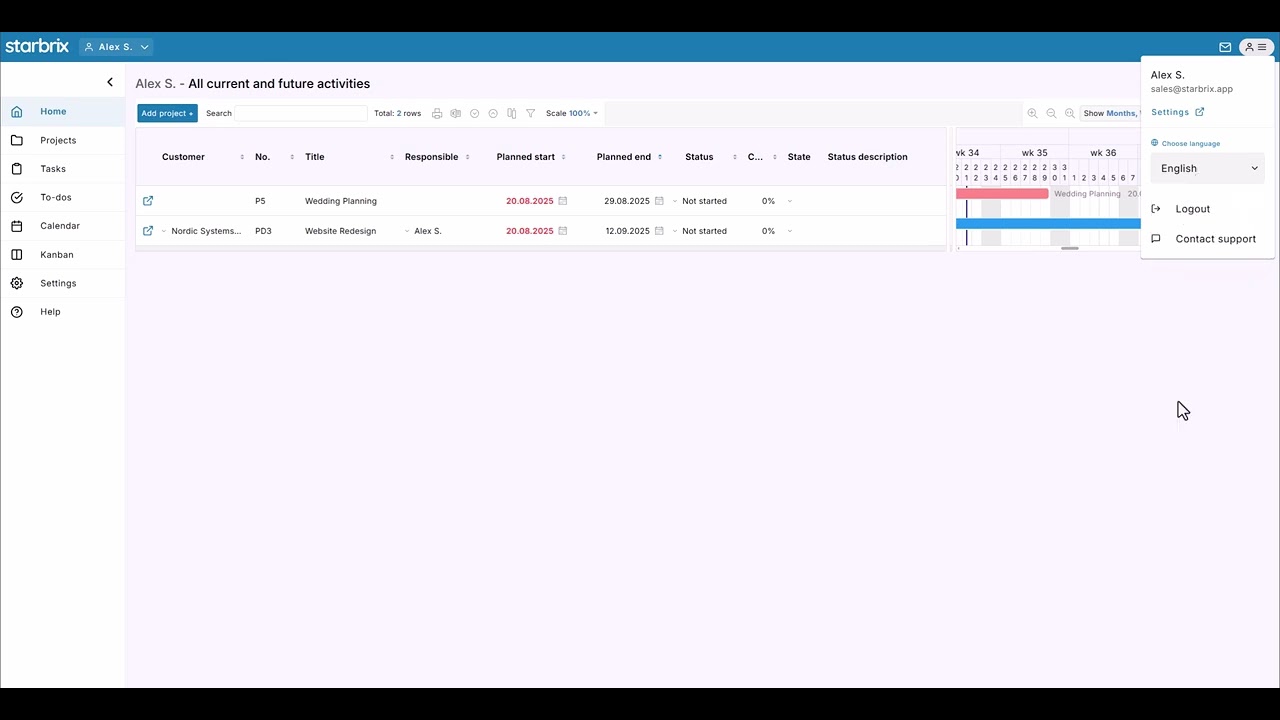Focus the Search input field
The image size is (1280, 720).
301,113
